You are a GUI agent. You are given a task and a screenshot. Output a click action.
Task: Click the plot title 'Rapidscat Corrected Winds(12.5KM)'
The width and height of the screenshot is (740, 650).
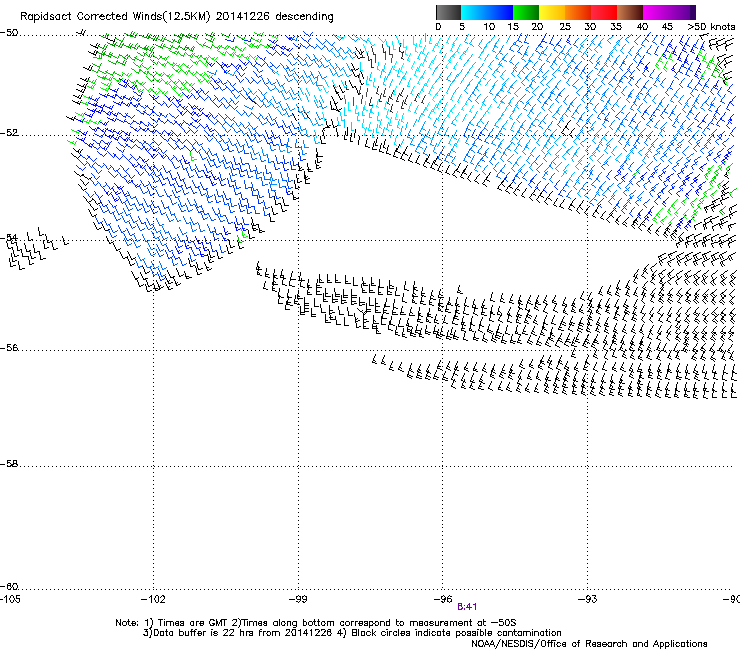coord(115,17)
